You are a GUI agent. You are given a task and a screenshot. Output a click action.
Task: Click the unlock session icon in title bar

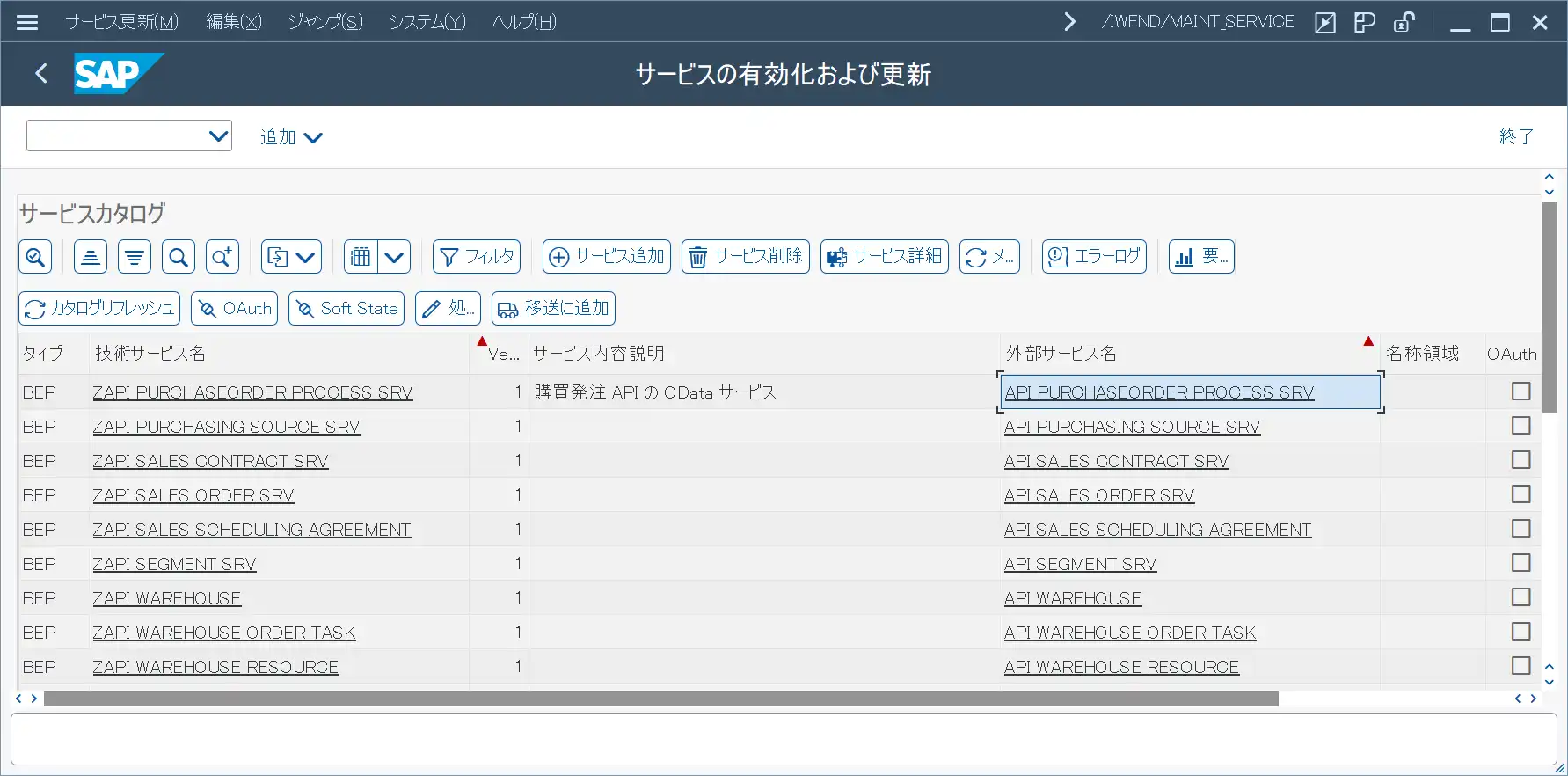click(x=1404, y=22)
